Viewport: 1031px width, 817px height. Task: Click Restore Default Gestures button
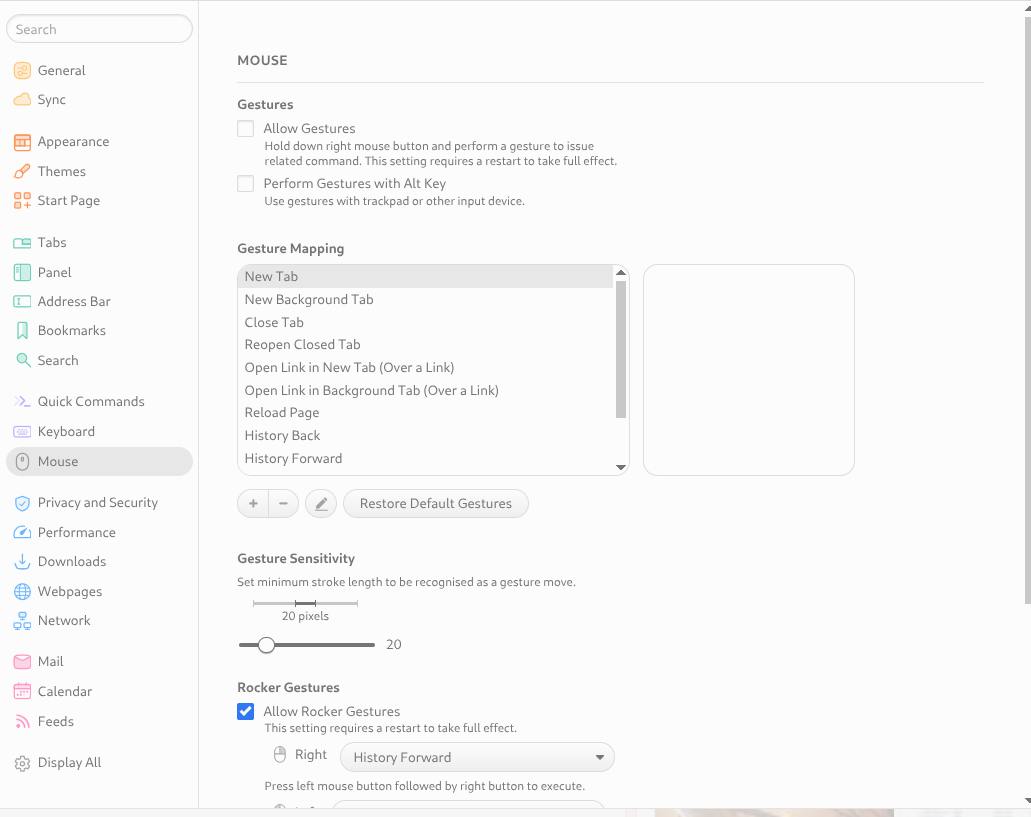[436, 503]
